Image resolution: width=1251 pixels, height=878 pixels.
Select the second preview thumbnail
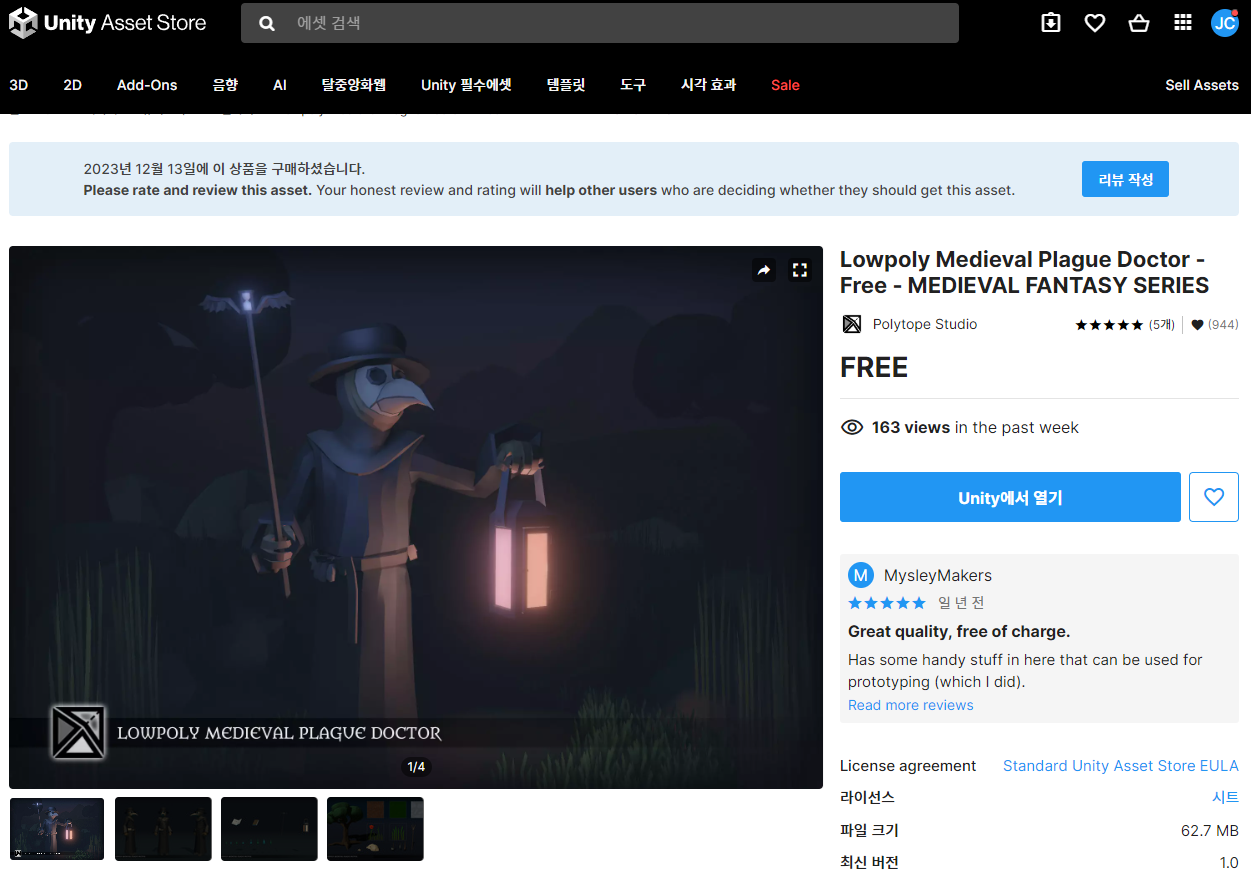click(x=163, y=829)
